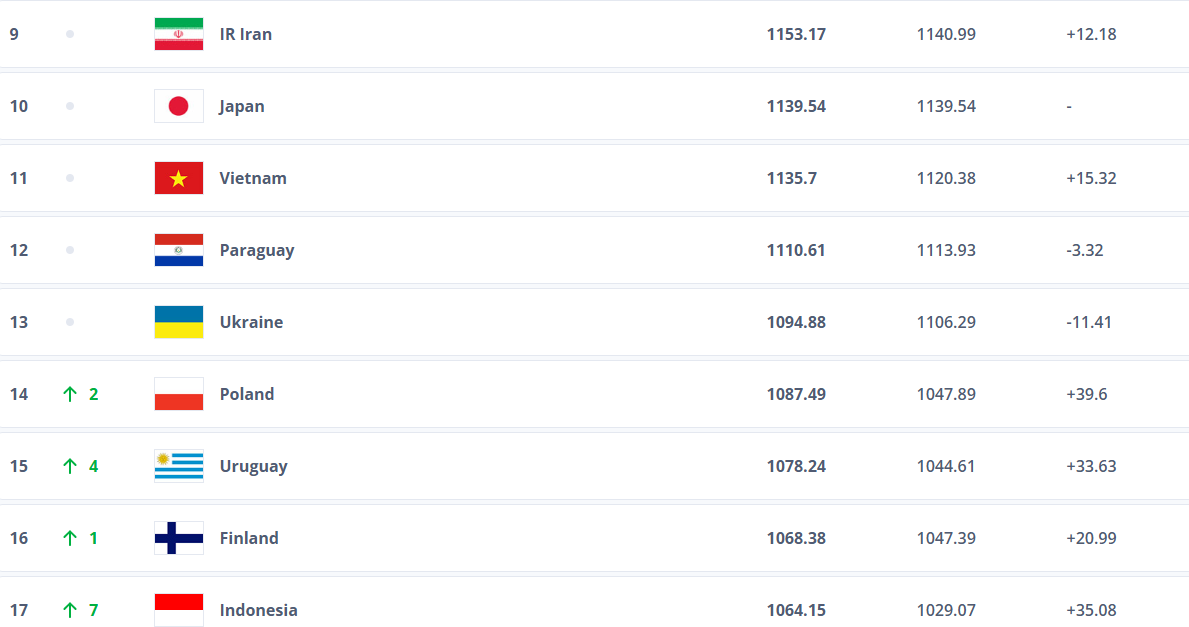Click rank number 13 for Ukraine
This screenshot has width=1189, height=627.
click(x=19, y=322)
